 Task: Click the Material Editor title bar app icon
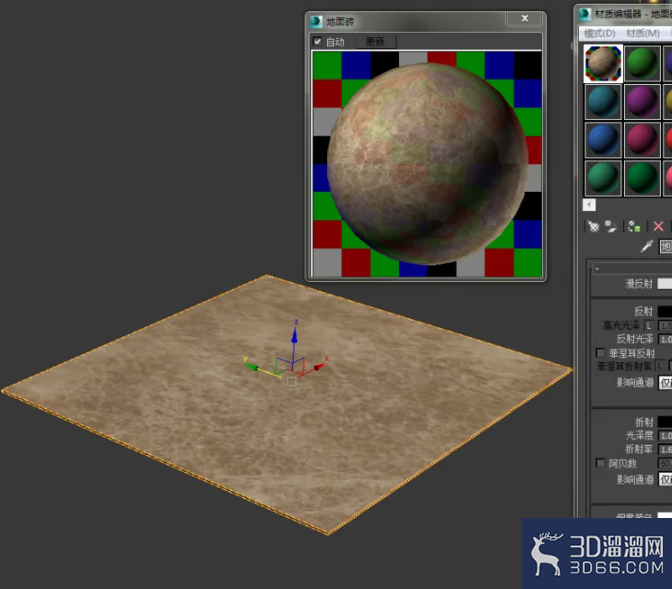[585, 14]
